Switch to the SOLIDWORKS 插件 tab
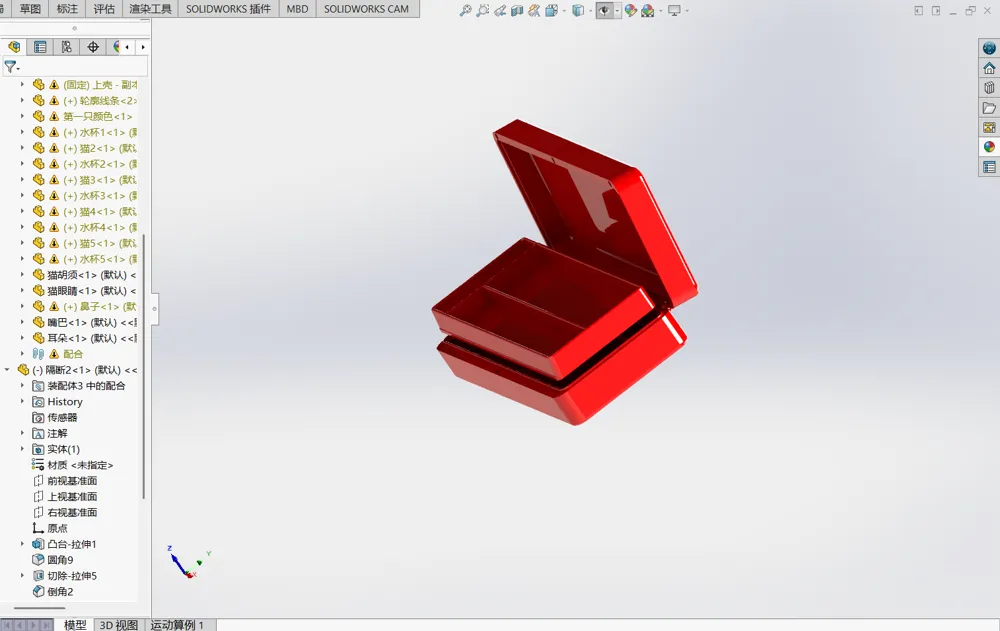Viewport: 1000px width, 631px height. pos(228,9)
